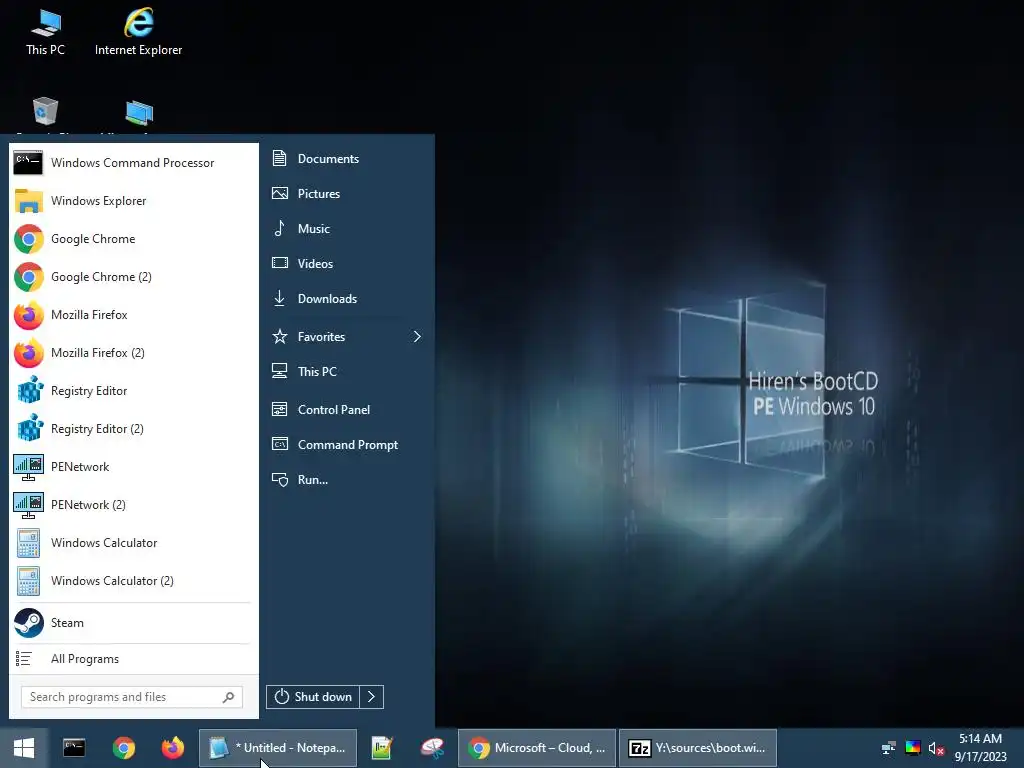The height and width of the screenshot is (768, 1024).
Task: Open the green notepad taskbar icon
Action: [382, 748]
